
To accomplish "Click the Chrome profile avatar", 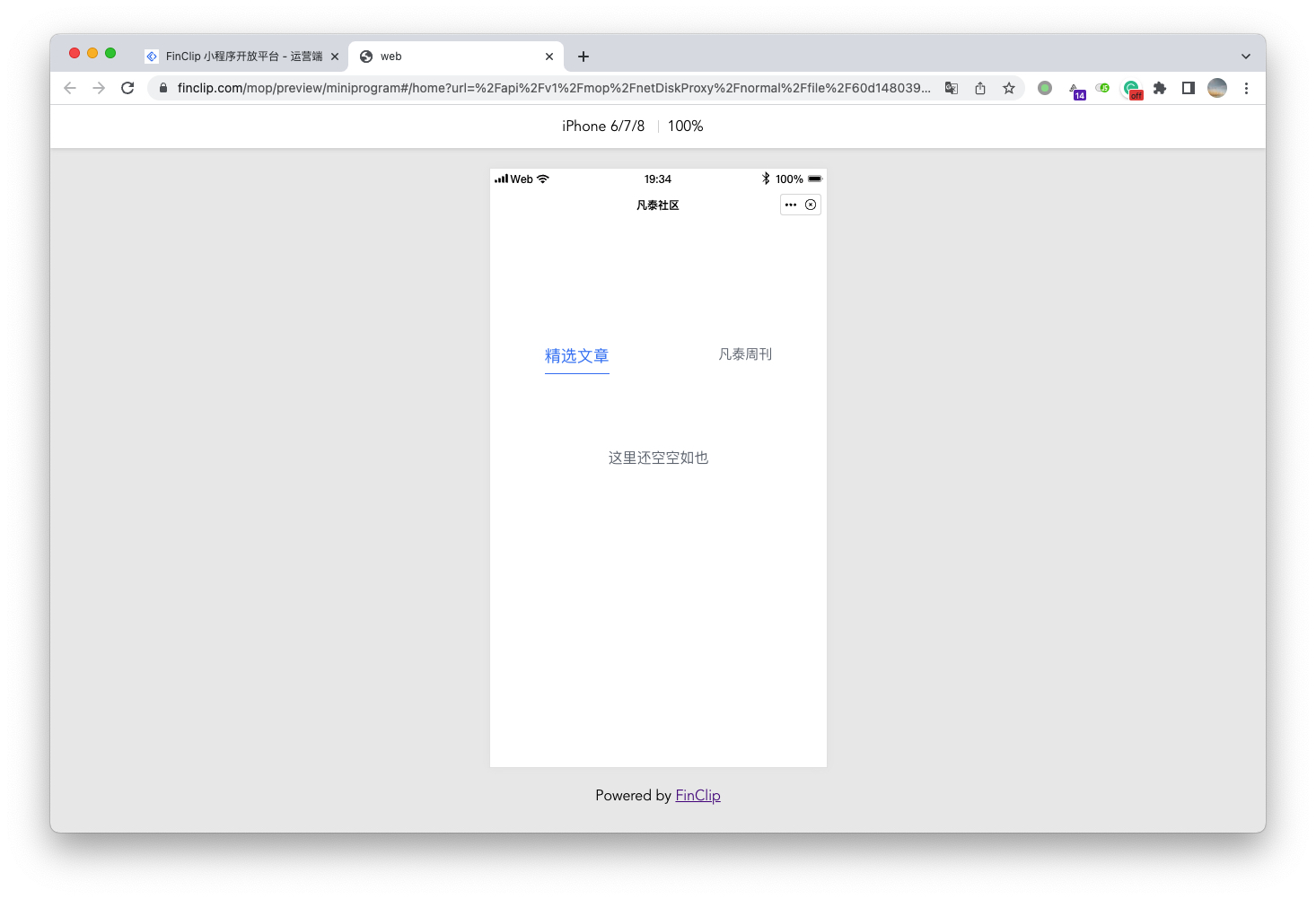I will tap(1217, 88).
